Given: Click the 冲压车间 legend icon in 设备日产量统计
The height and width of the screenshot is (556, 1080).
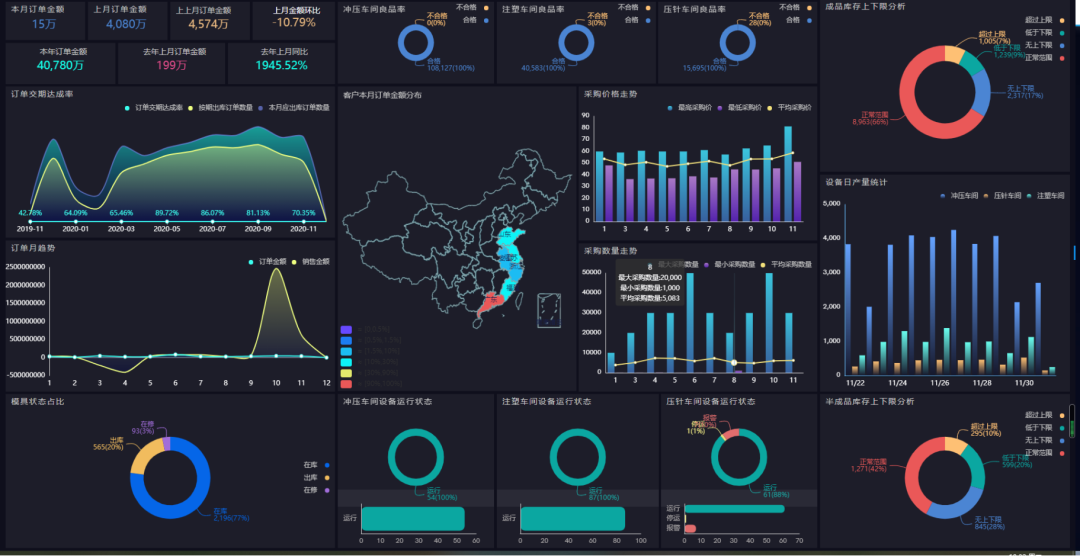Looking at the screenshot, I should [x=942, y=195].
